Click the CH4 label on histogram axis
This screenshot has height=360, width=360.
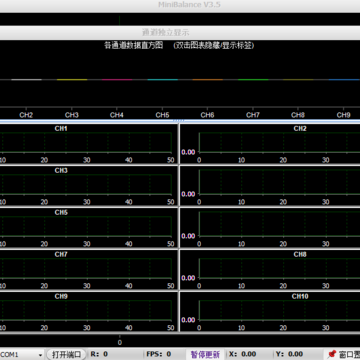point(117,115)
